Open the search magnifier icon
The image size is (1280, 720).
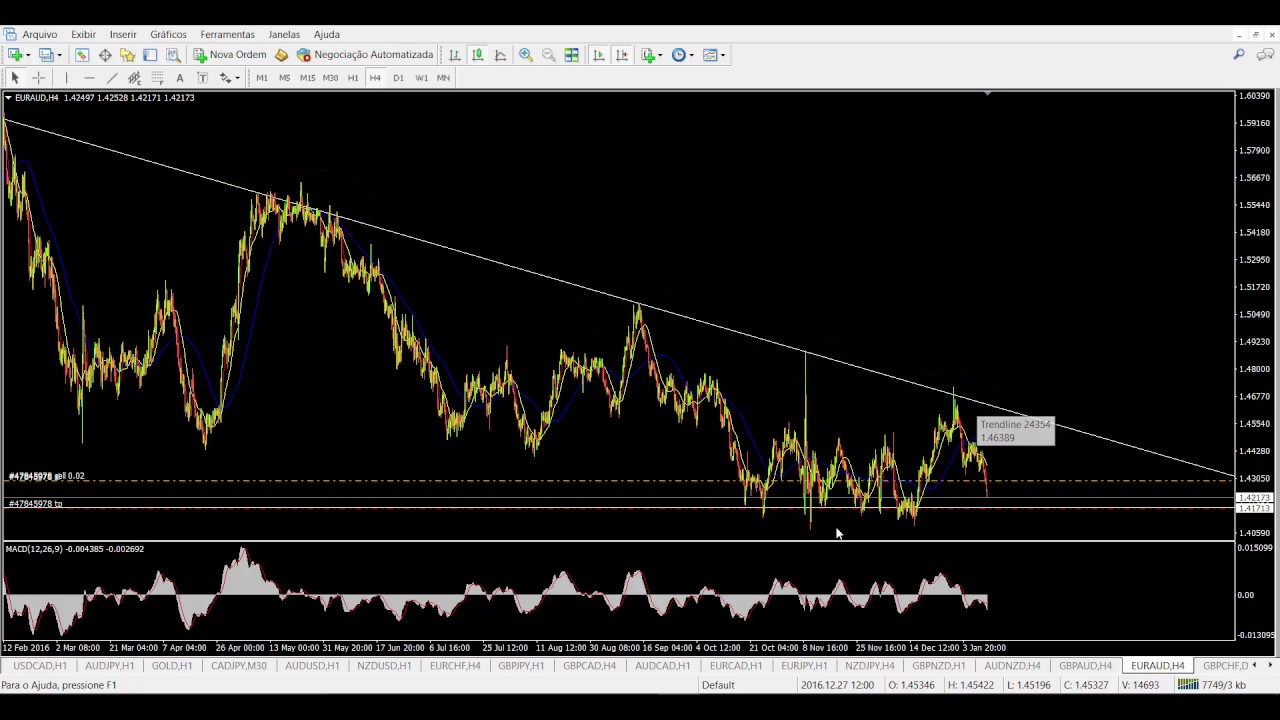pos(1239,55)
